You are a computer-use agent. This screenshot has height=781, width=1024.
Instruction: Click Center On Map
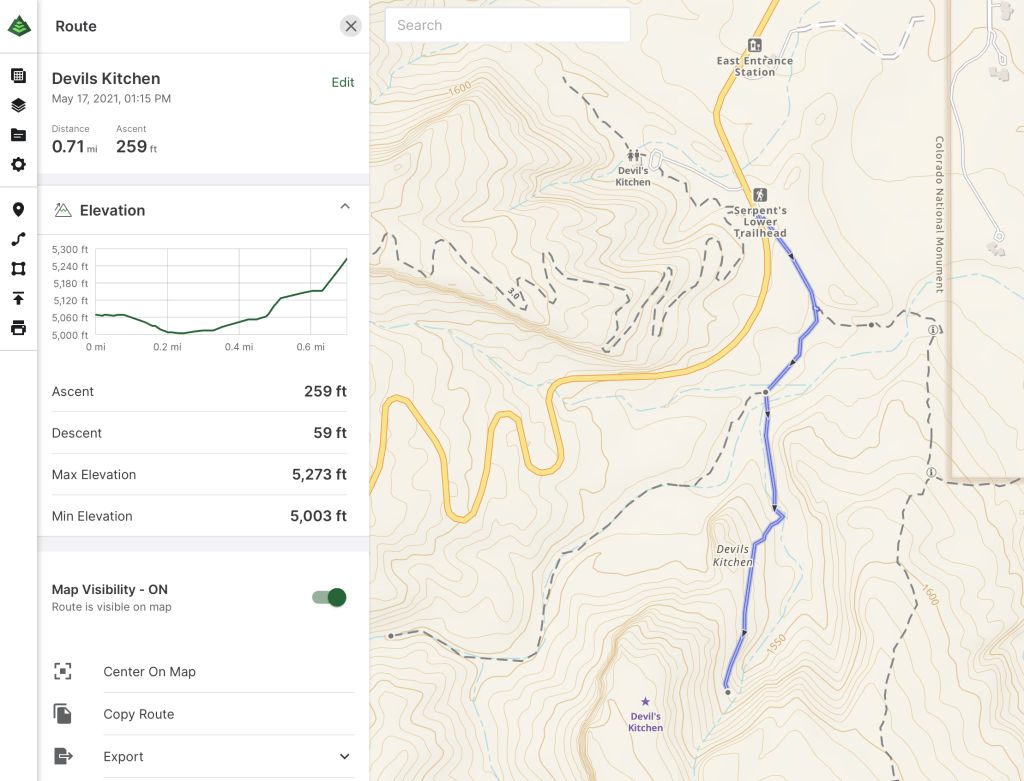(x=149, y=672)
